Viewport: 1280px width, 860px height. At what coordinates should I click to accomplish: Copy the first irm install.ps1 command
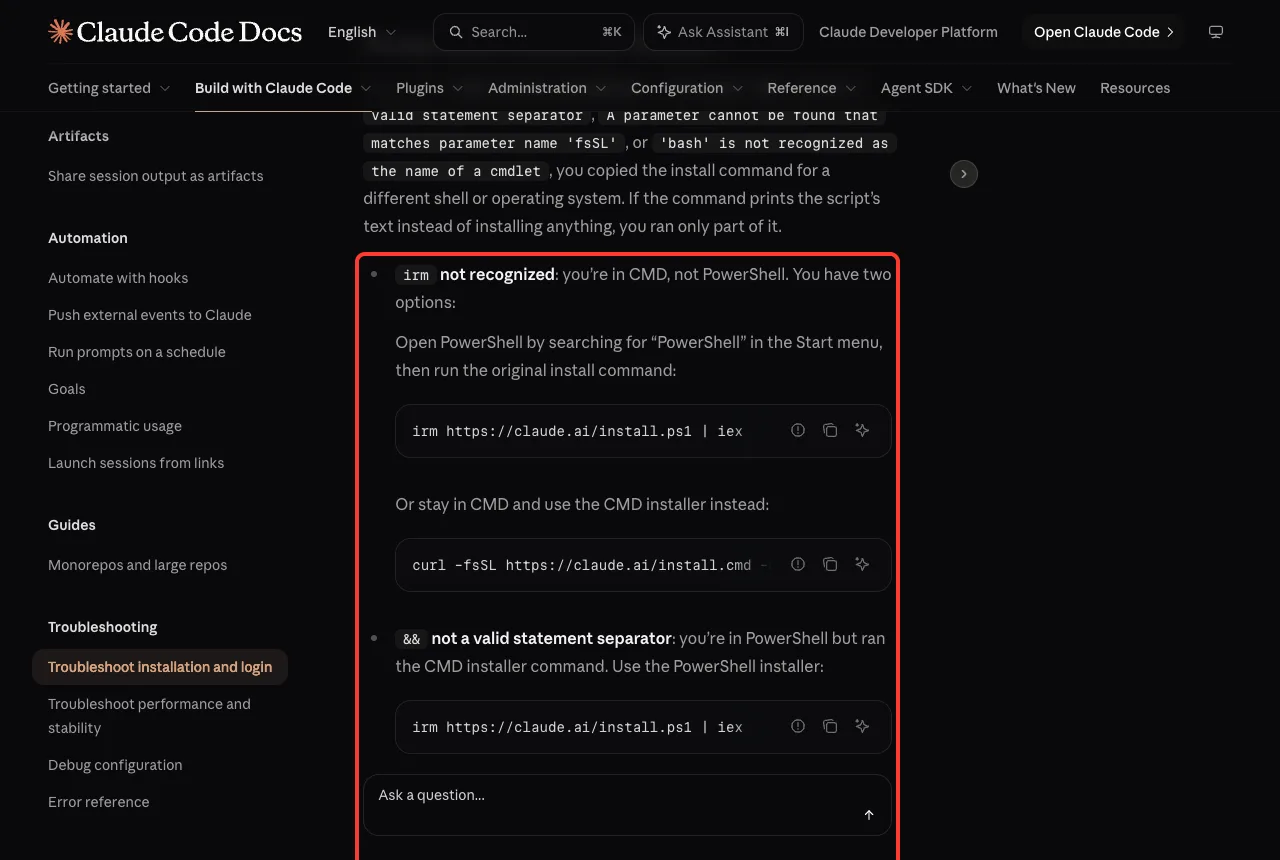pos(830,430)
